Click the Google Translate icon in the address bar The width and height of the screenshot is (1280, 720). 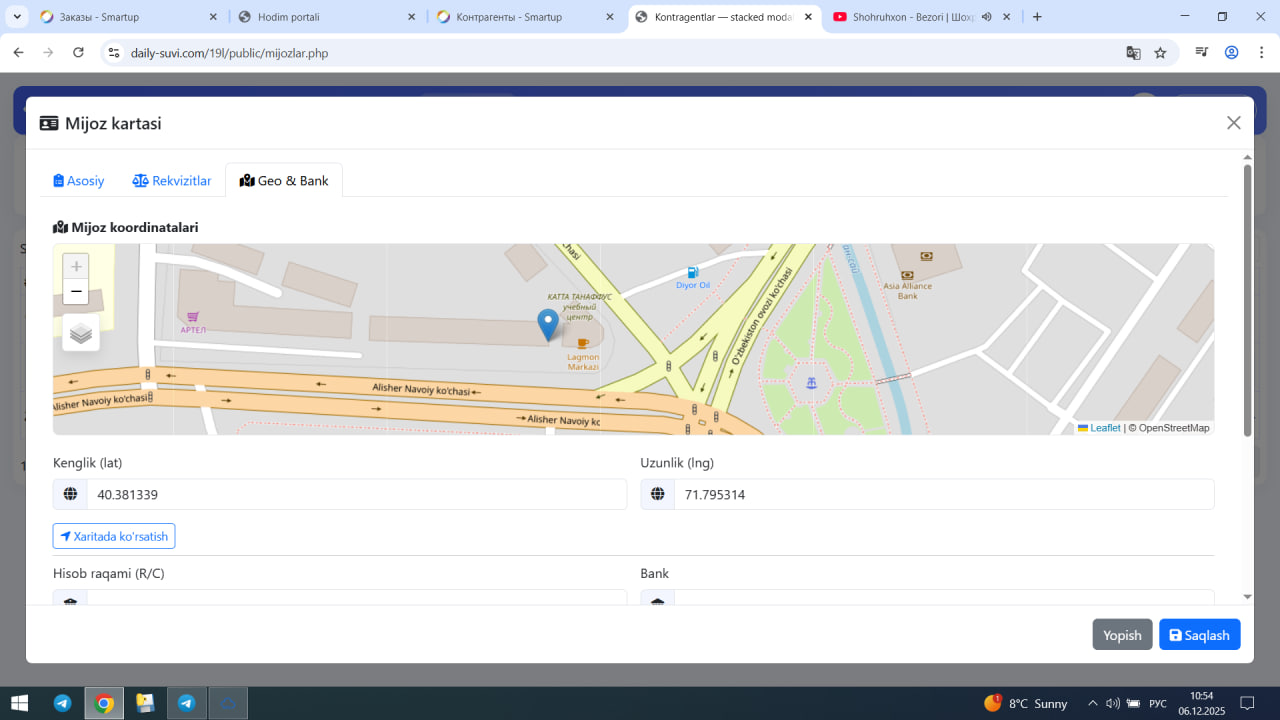tap(1133, 53)
